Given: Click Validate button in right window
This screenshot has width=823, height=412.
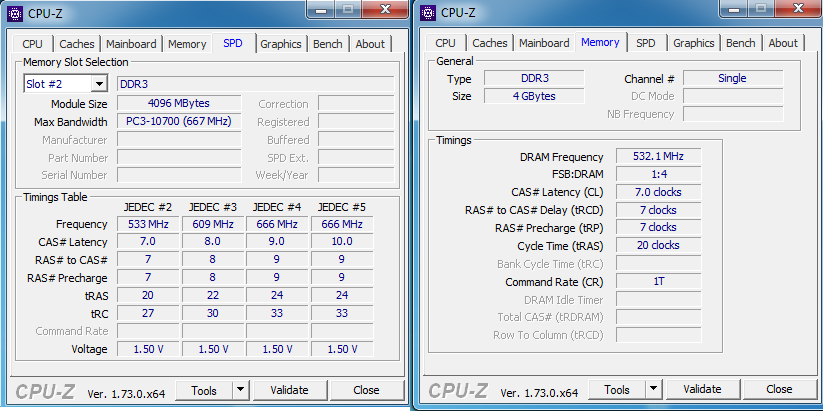Looking at the screenshot, I should pyautogui.click(x=702, y=389).
